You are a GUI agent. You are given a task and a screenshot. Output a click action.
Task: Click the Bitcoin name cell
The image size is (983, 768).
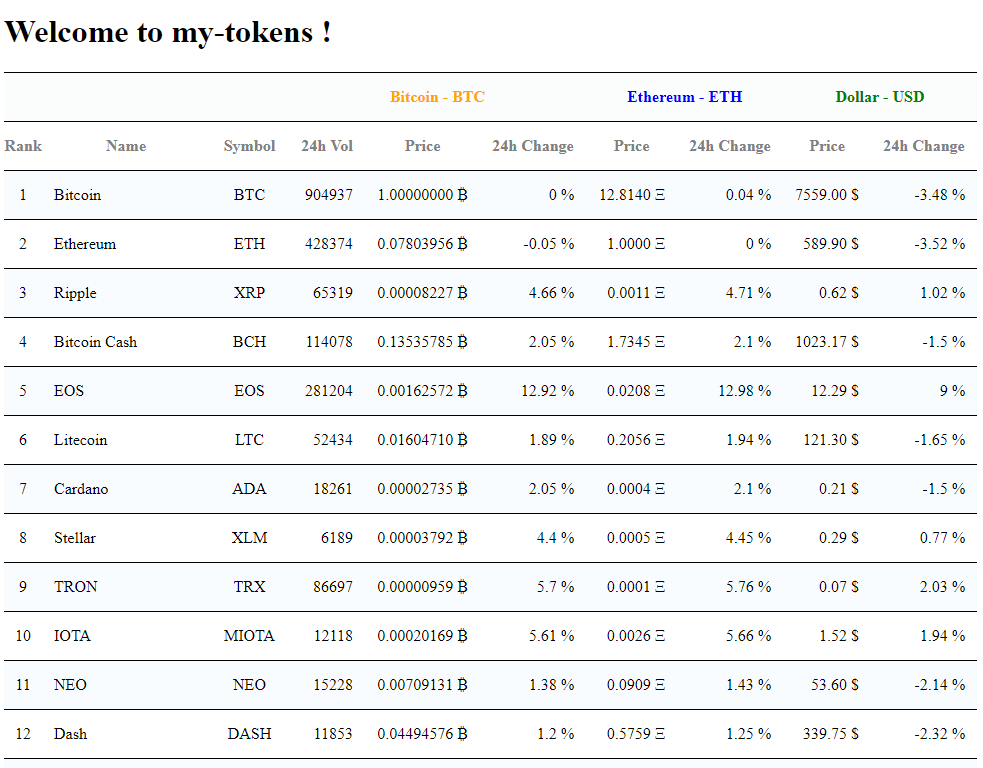click(x=77, y=195)
